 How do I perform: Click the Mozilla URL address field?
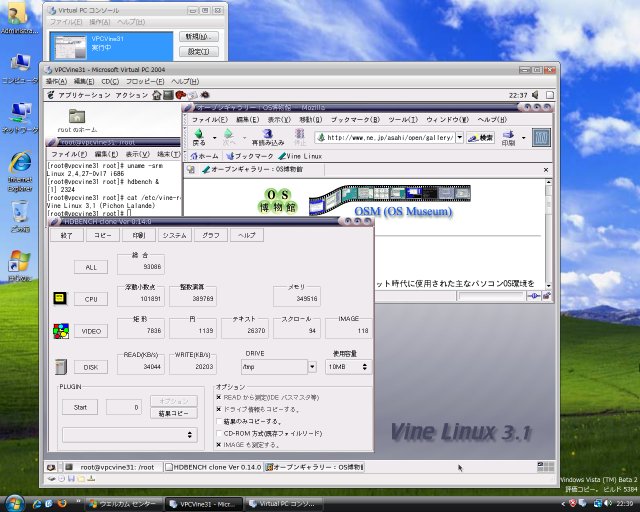385,138
